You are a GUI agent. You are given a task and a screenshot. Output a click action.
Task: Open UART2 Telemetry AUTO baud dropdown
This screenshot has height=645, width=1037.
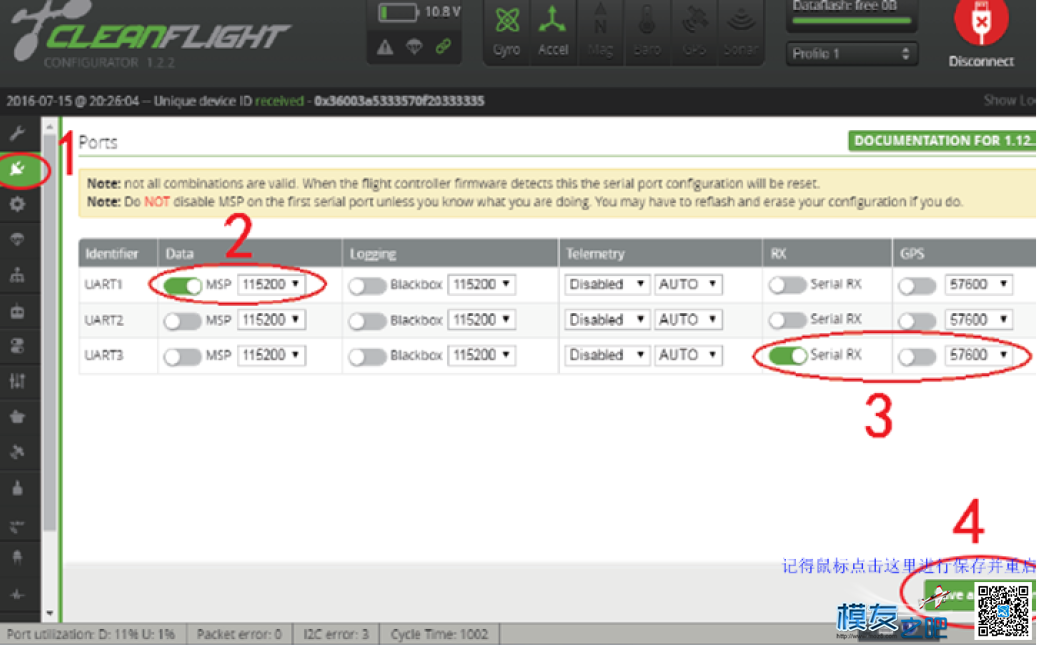tap(688, 320)
